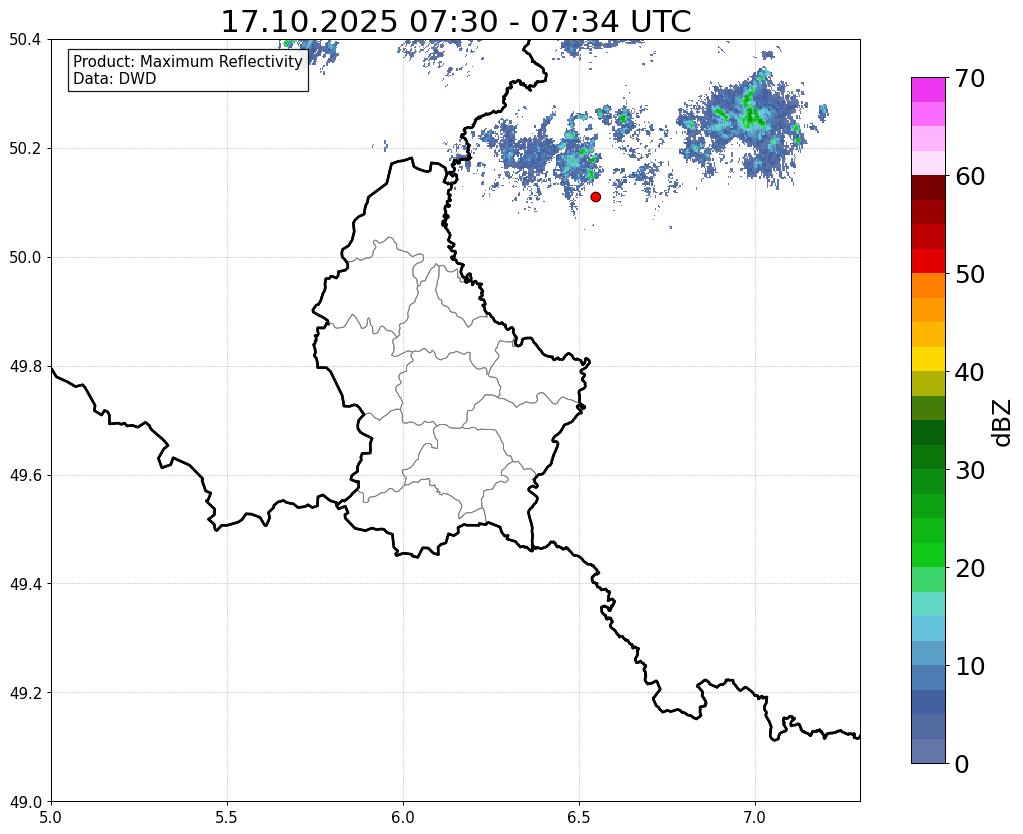This screenshot has height=834, width=1023.
Task: Click the longitude axis label 6.5
Action: click(579, 817)
